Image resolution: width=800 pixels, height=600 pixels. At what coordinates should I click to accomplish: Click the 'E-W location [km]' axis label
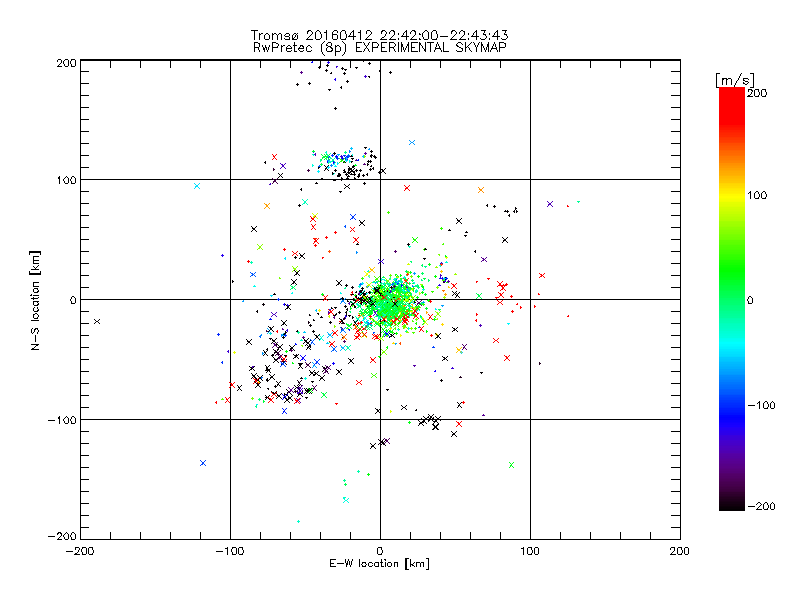[x=379, y=564]
